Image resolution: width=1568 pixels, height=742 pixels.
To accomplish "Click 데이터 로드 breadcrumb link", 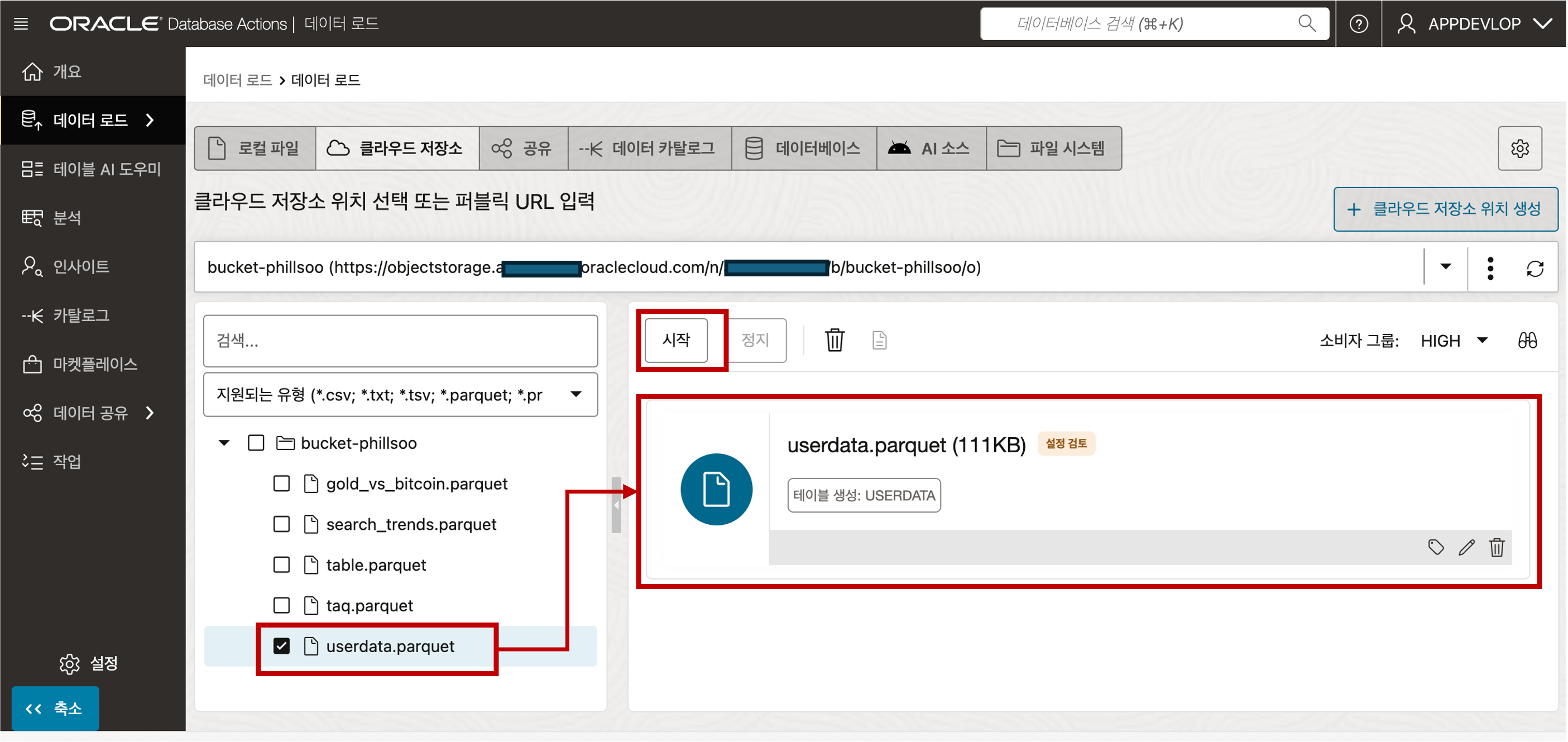I will pos(237,80).
